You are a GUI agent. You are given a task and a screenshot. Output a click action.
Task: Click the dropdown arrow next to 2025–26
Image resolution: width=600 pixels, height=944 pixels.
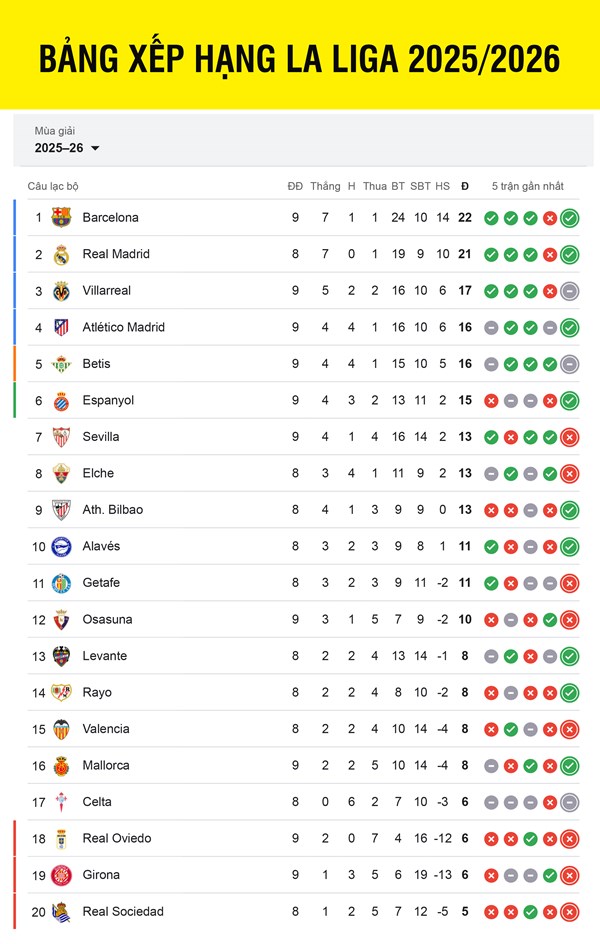pyautogui.click(x=95, y=149)
